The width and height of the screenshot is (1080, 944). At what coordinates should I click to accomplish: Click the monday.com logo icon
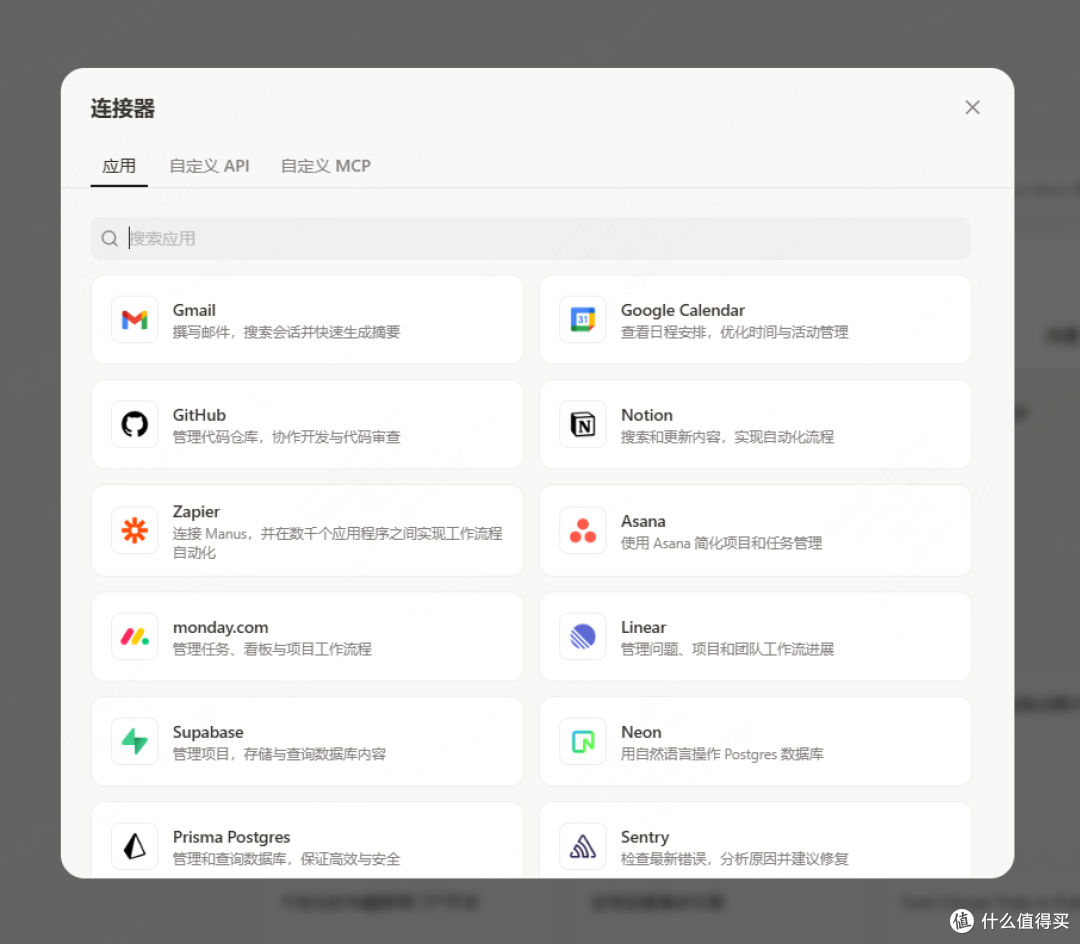pyautogui.click(x=134, y=637)
